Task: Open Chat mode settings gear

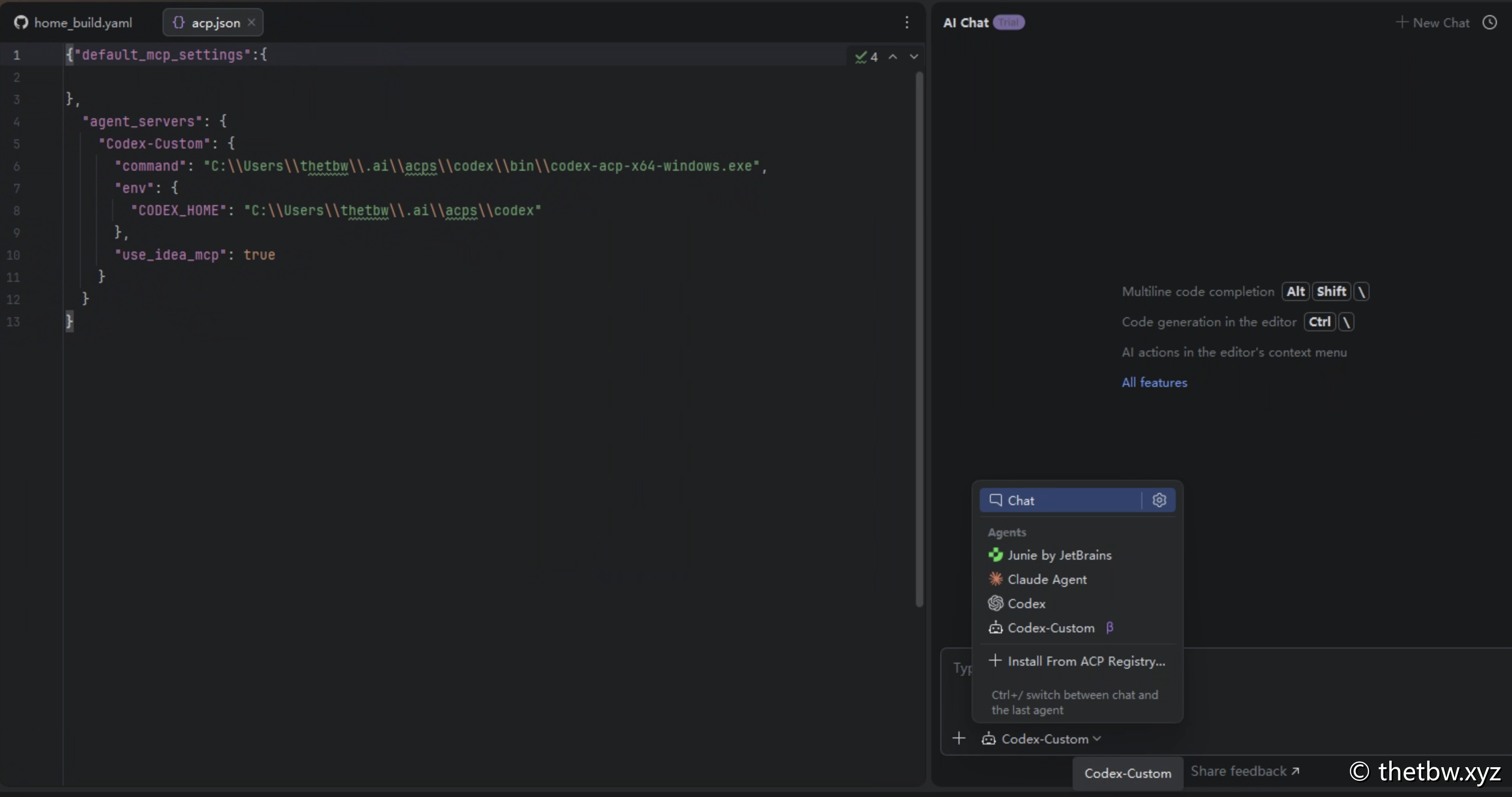Action: pos(1158,500)
